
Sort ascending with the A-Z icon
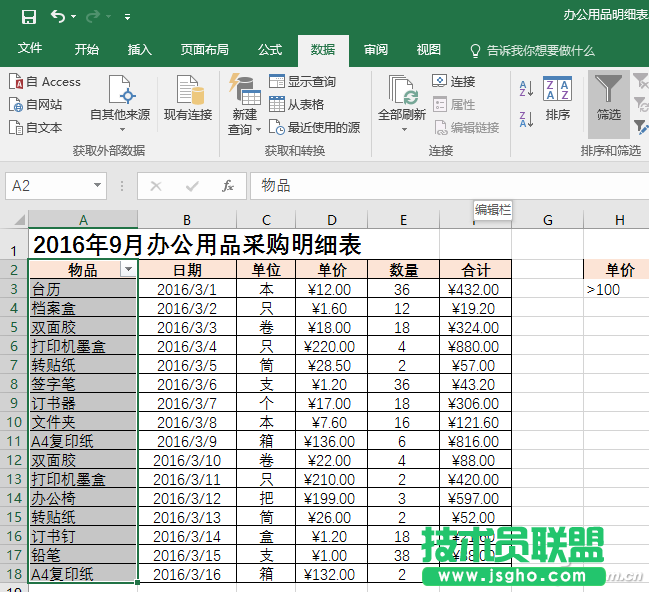pos(527,90)
